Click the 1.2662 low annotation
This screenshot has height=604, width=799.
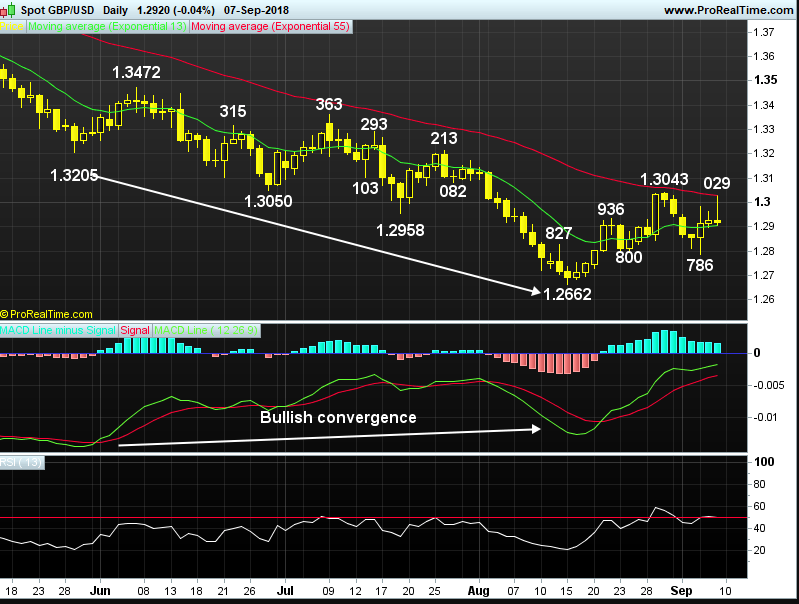pyautogui.click(x=567, y=294)
